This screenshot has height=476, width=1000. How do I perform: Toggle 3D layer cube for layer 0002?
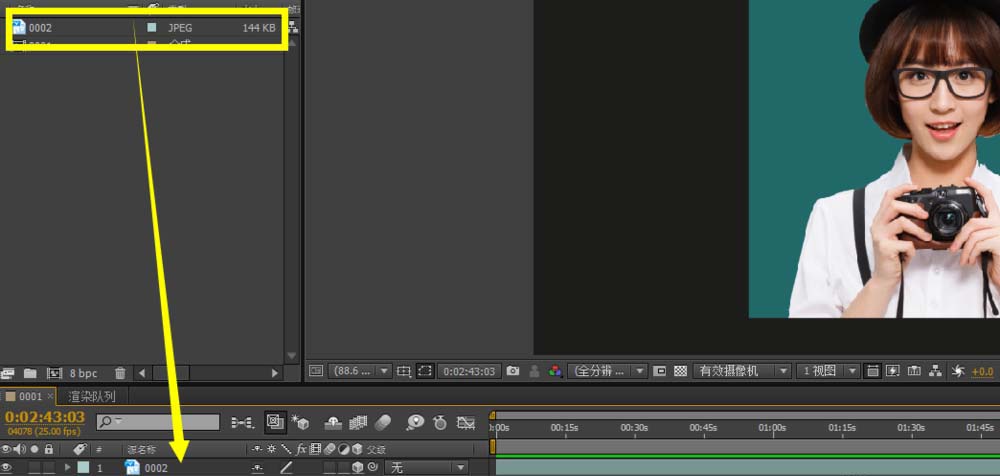(358, 468)
